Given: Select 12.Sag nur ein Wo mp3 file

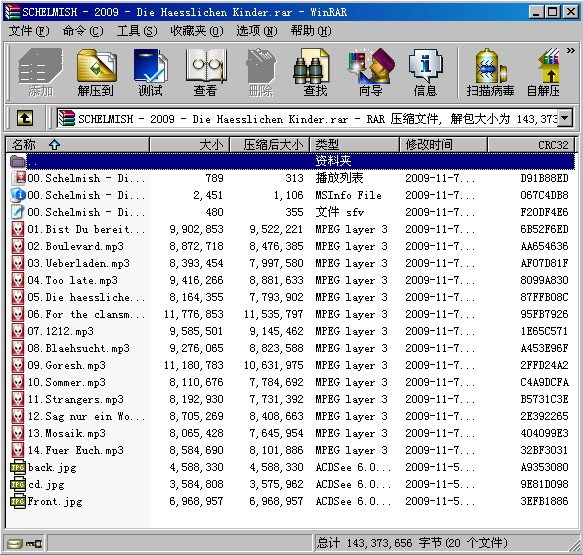Looking at the screenshot, I should click(86, 416).
